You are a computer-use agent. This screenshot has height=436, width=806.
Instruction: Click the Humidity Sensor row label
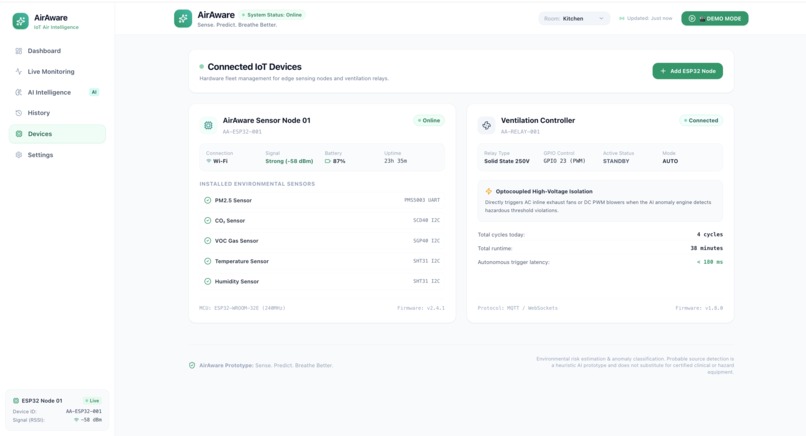pyautogui.click(x=236, y=281)
